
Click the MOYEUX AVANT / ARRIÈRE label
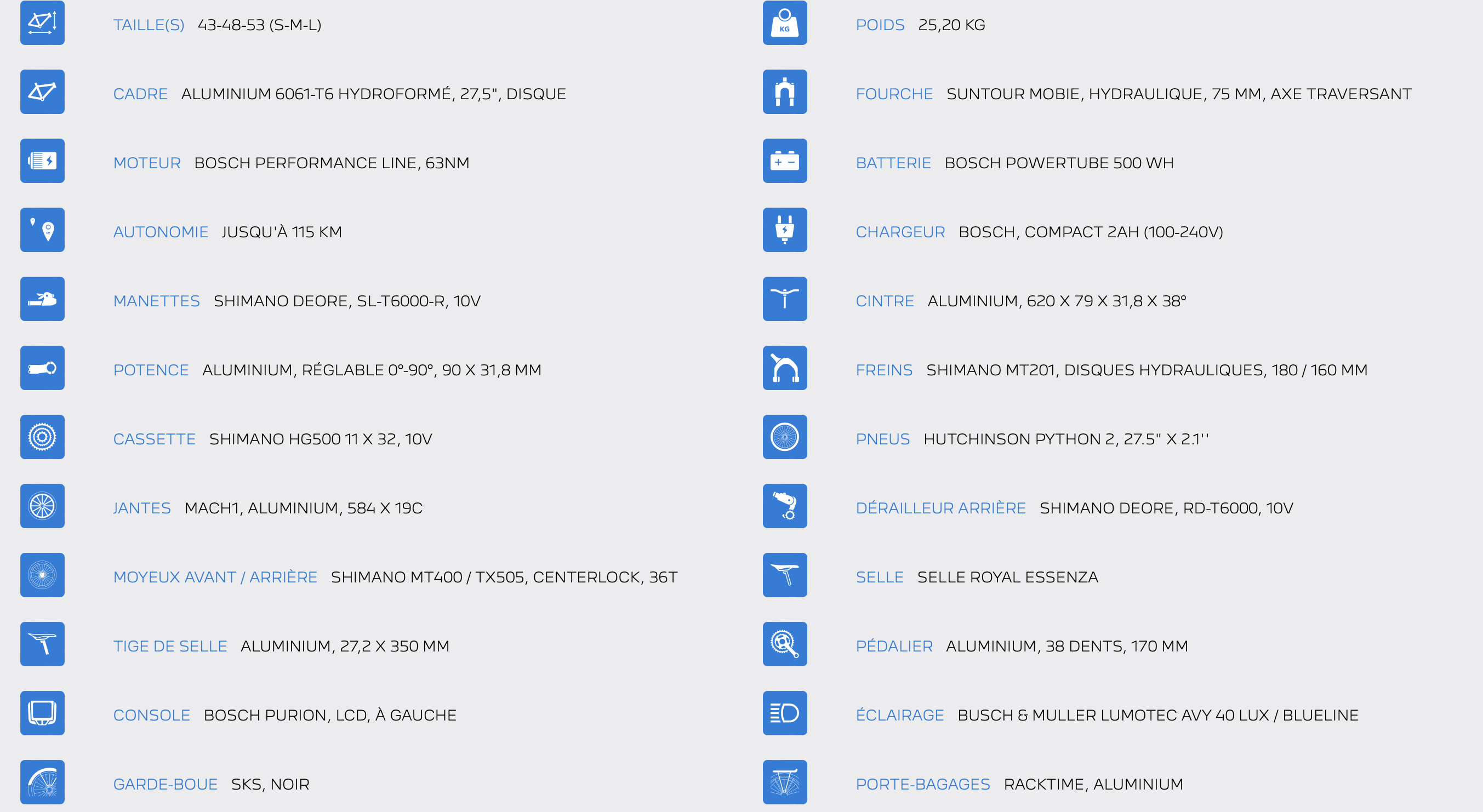[x=215, y=577]
